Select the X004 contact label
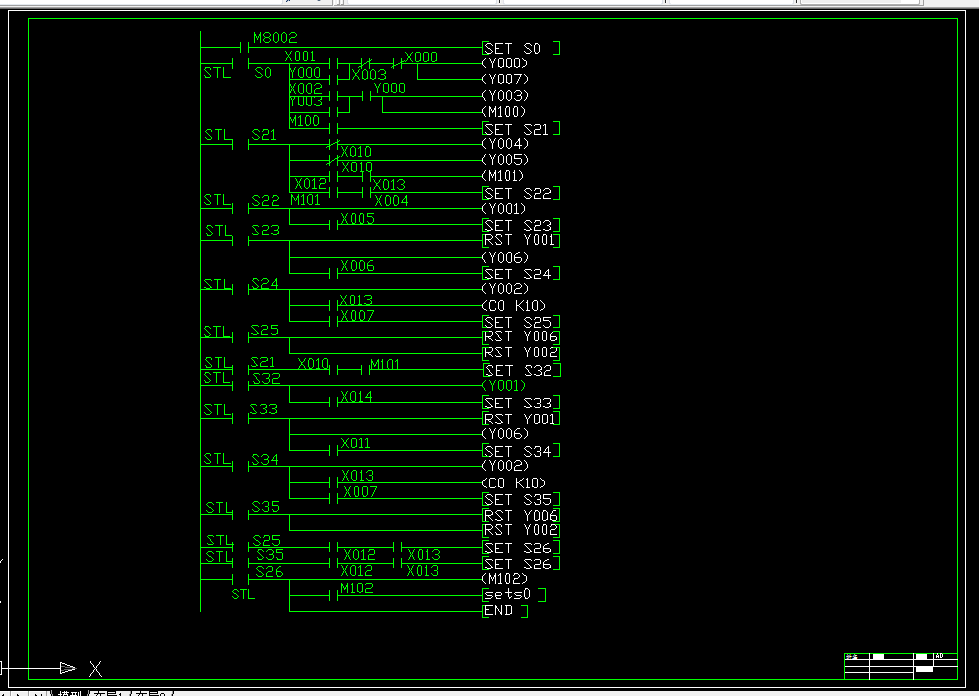This screenshot has height=696, width=979. coord(391,201)
